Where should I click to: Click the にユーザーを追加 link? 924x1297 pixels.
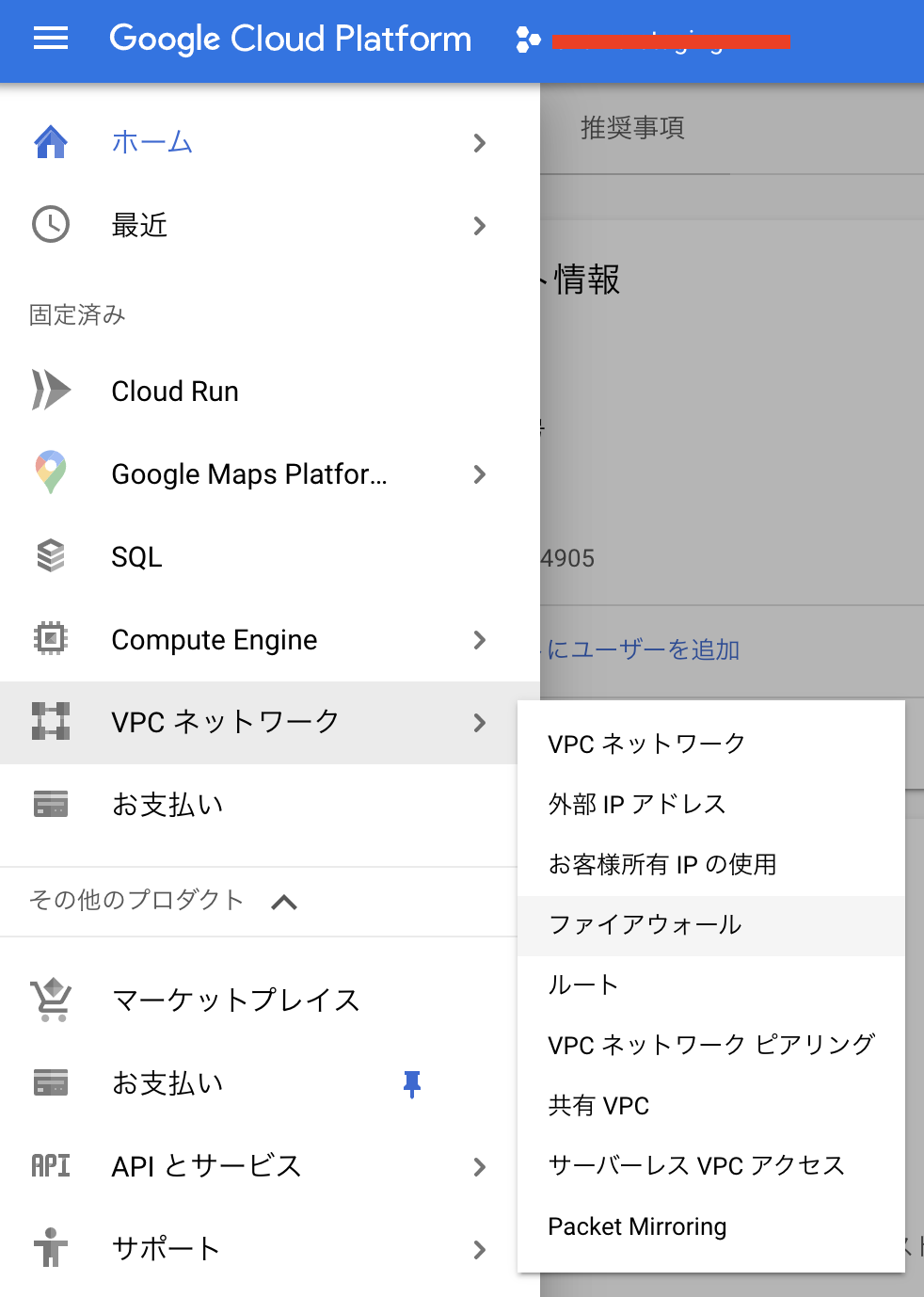tap(644, 649)
